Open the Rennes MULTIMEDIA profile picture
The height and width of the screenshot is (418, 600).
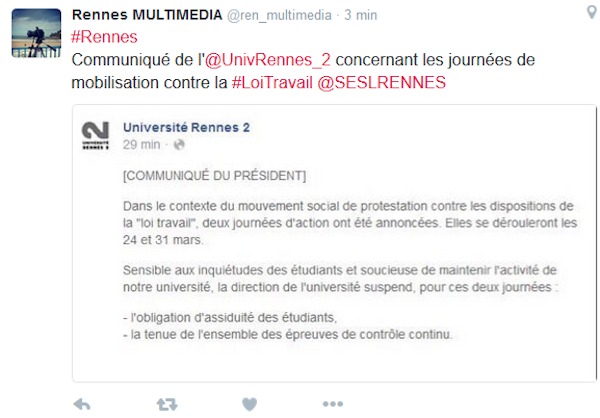[x=36, y=33]
